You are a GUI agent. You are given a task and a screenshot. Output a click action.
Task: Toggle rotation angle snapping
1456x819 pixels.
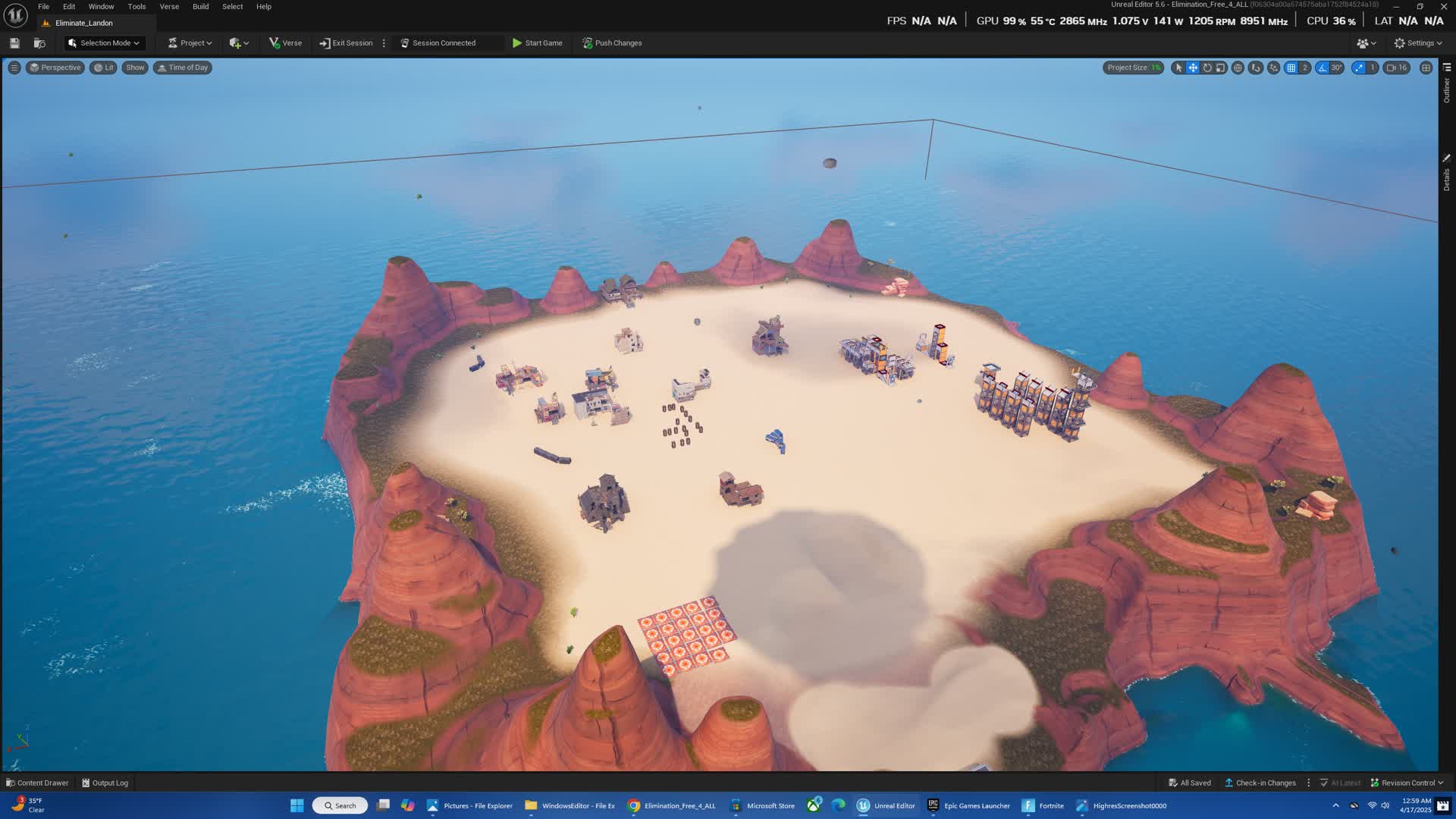pyautogui.click(x=1323, y=67)
